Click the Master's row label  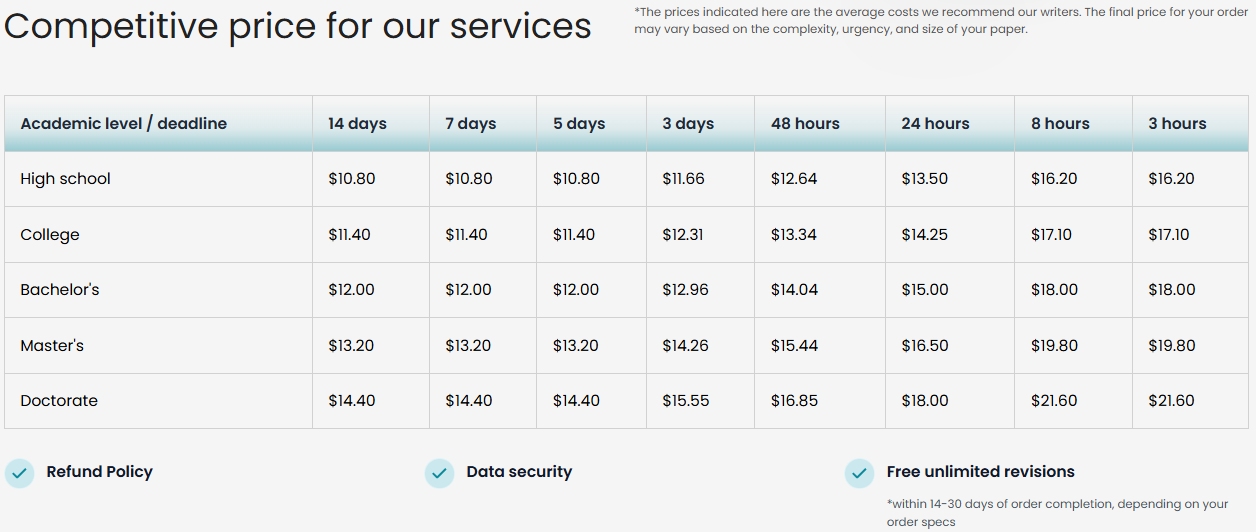pos(52,346)
